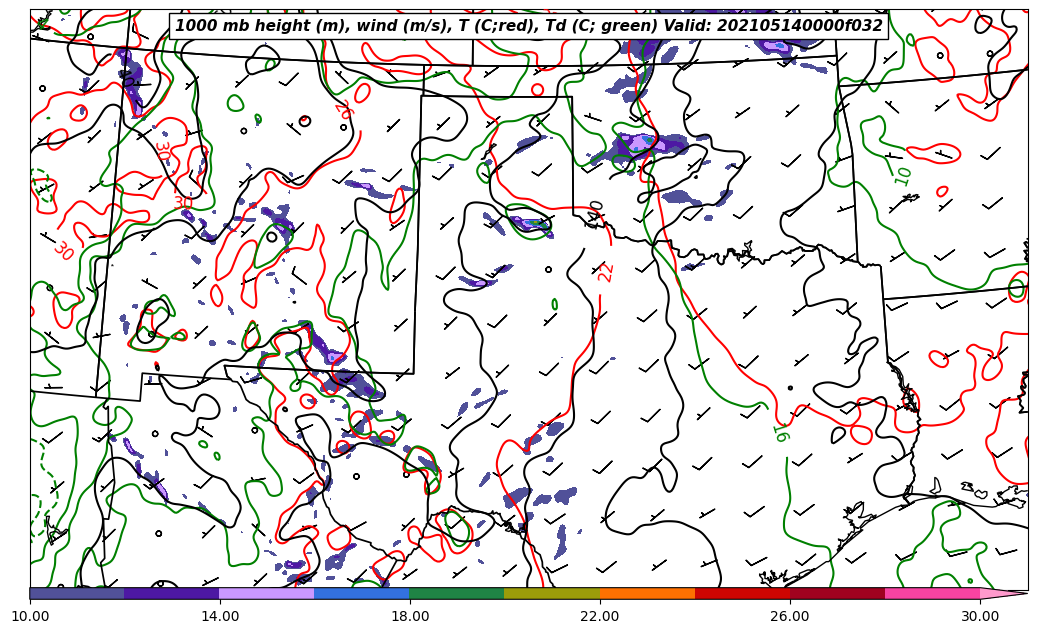Pick the dark purple 12–14 colorbar segment
1037x633 pixels.
[x=172, y=593]
